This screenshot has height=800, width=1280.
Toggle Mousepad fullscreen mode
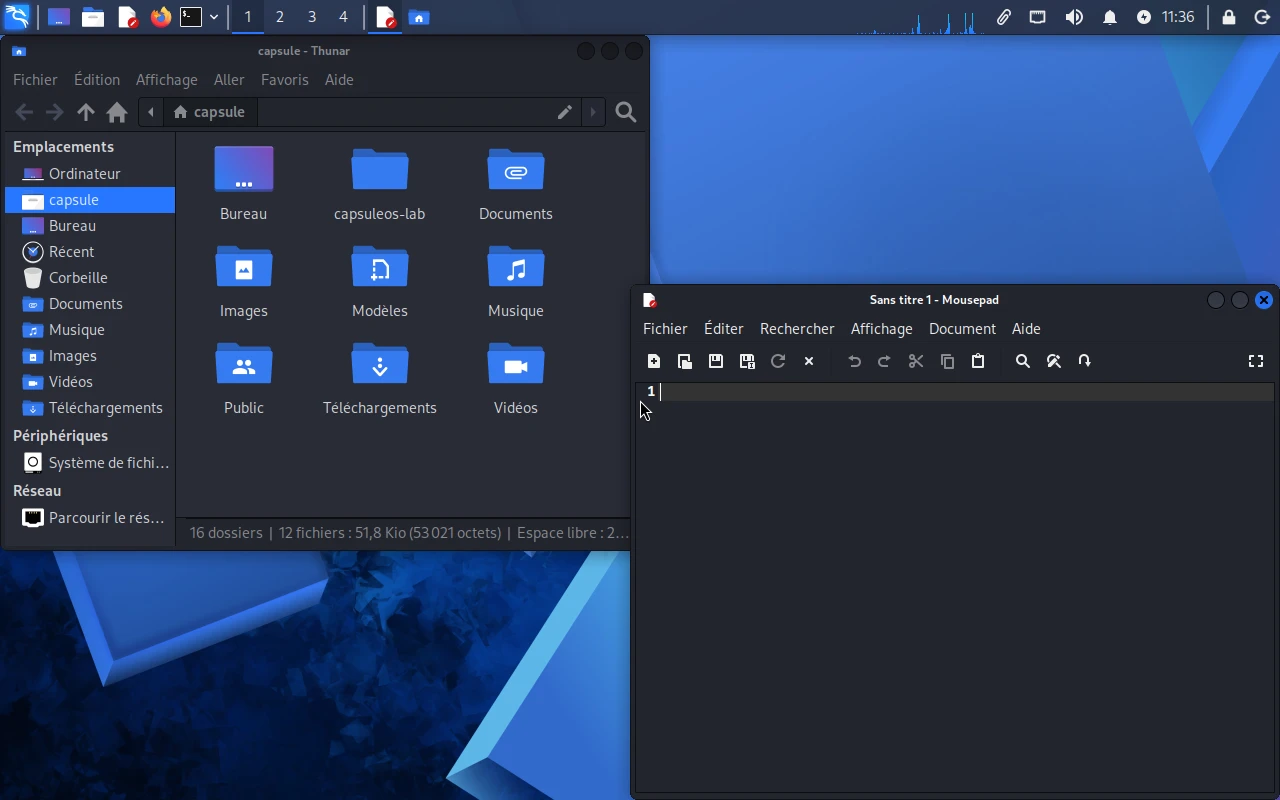click(x=1256, y=361)
